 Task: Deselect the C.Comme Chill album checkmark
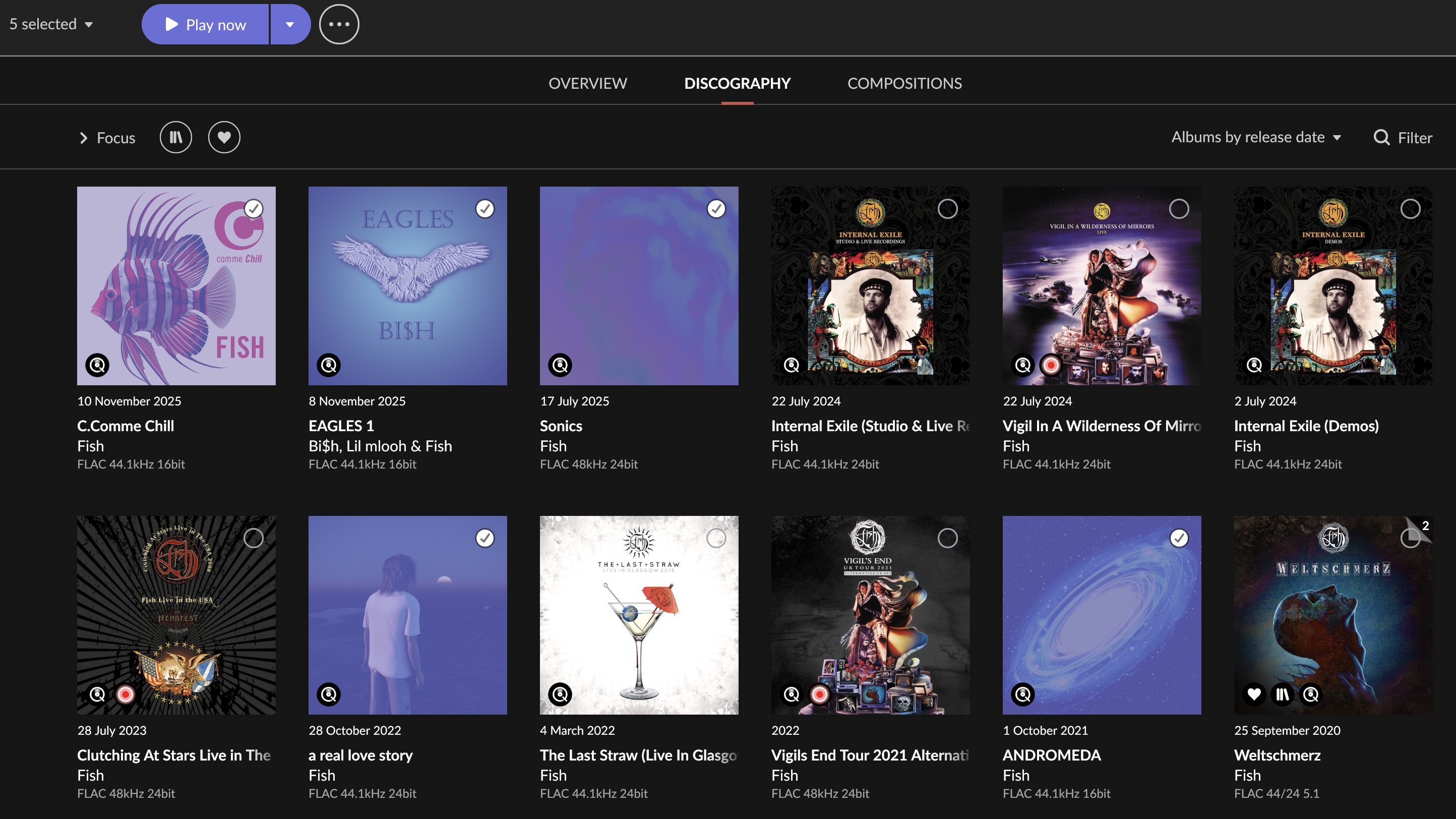(x=253, y=209)
